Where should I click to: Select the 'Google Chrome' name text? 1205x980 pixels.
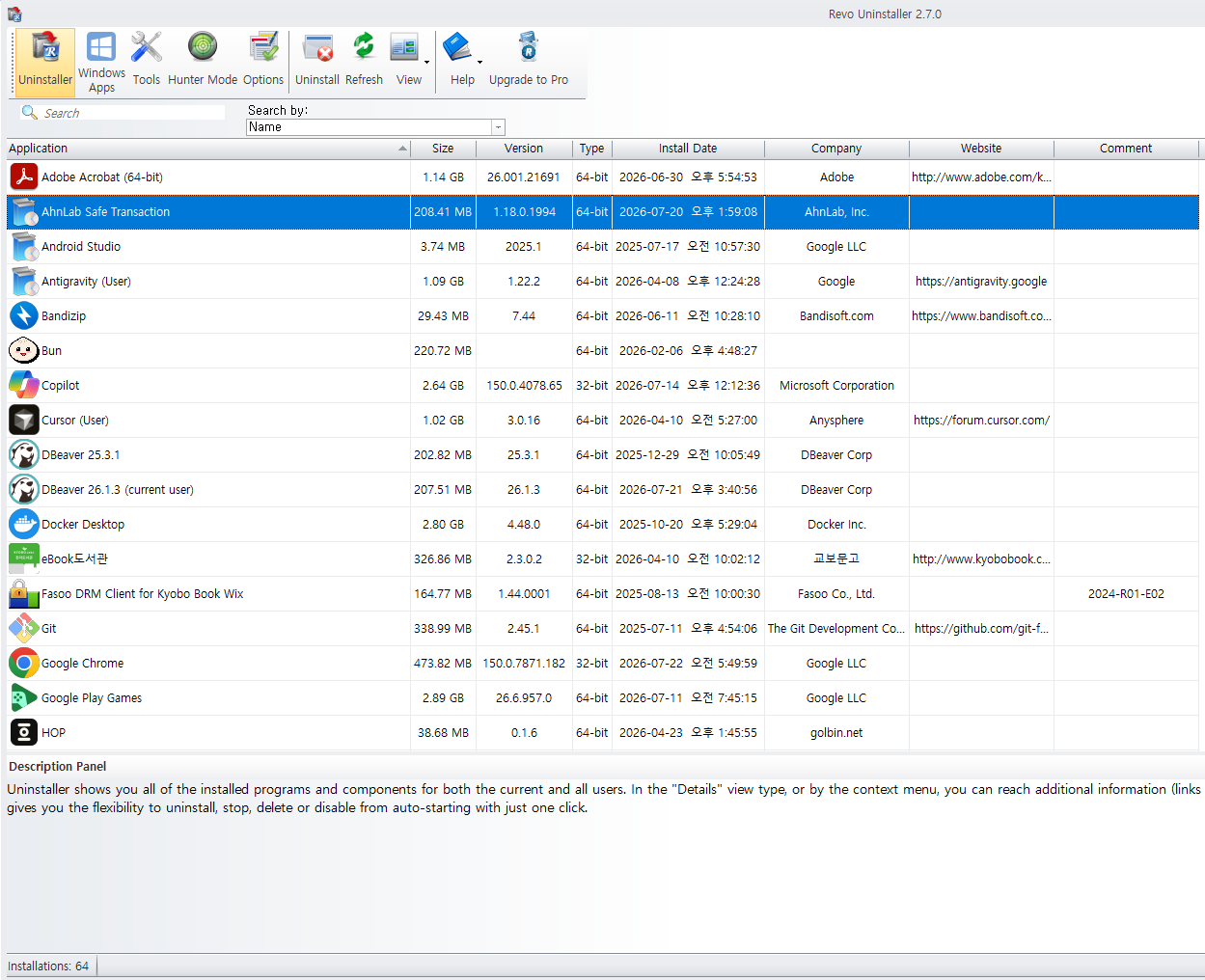click(82, 664)
